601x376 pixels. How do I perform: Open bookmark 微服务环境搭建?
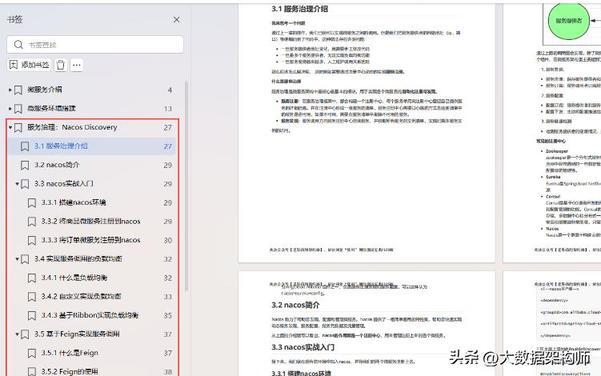[x=51, y=108]
